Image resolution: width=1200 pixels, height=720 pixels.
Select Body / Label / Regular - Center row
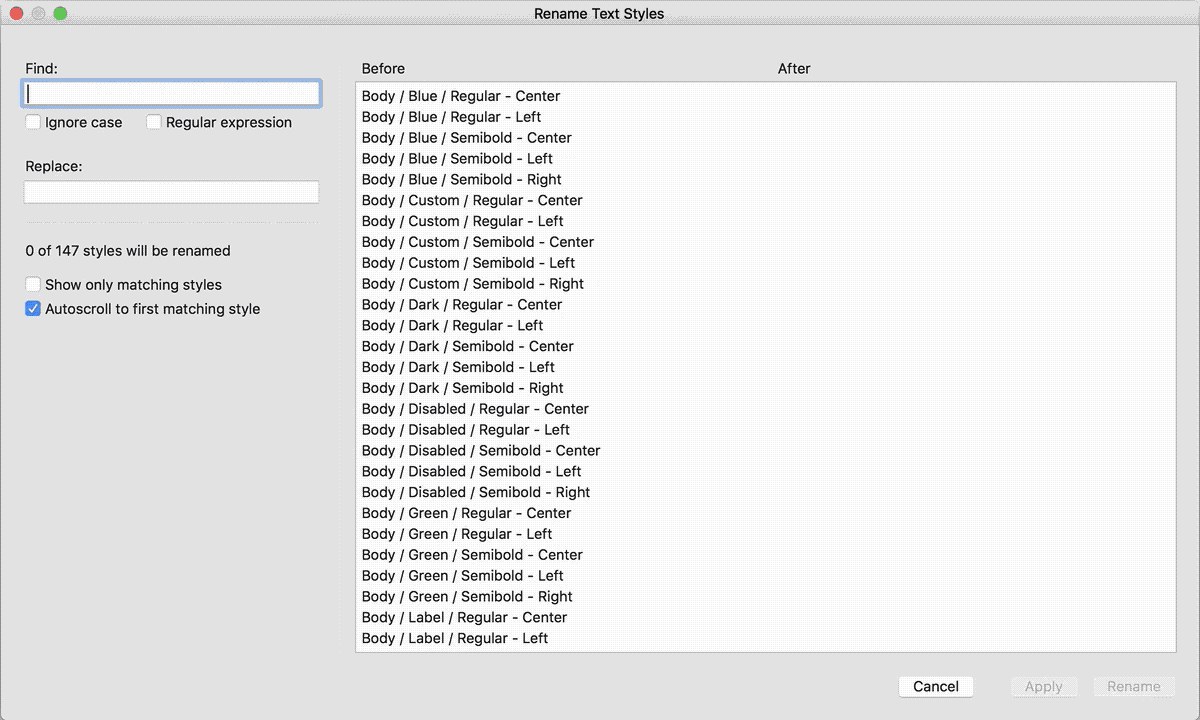(x=766, y=618)
